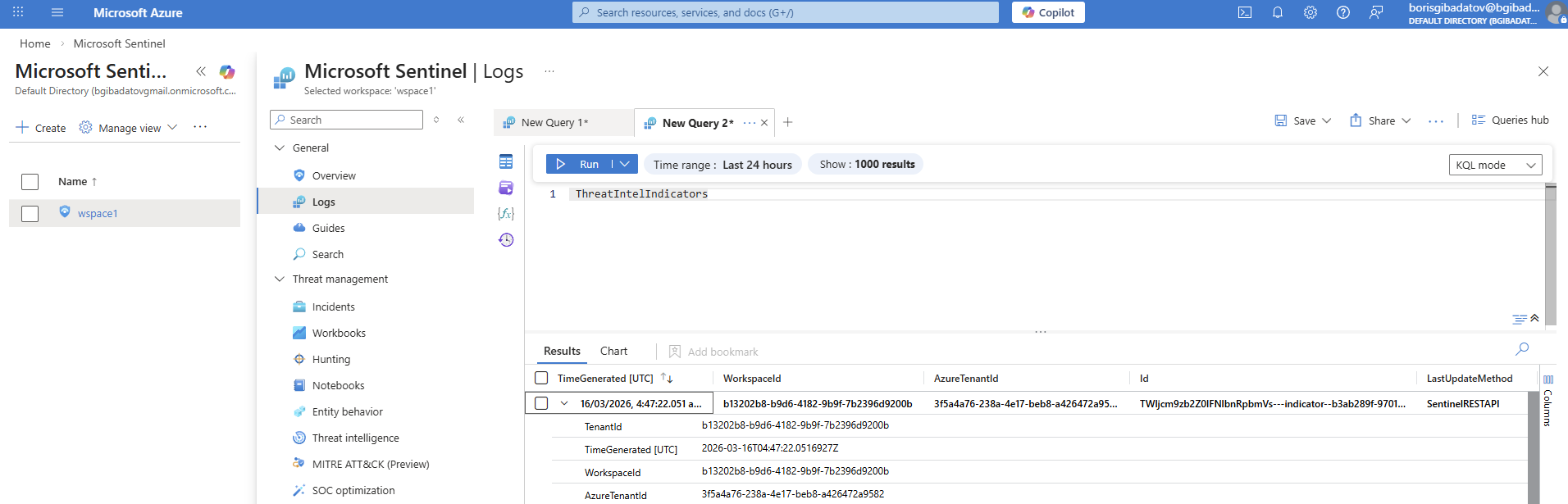Switch to the Chart tab

pos(613,351)
